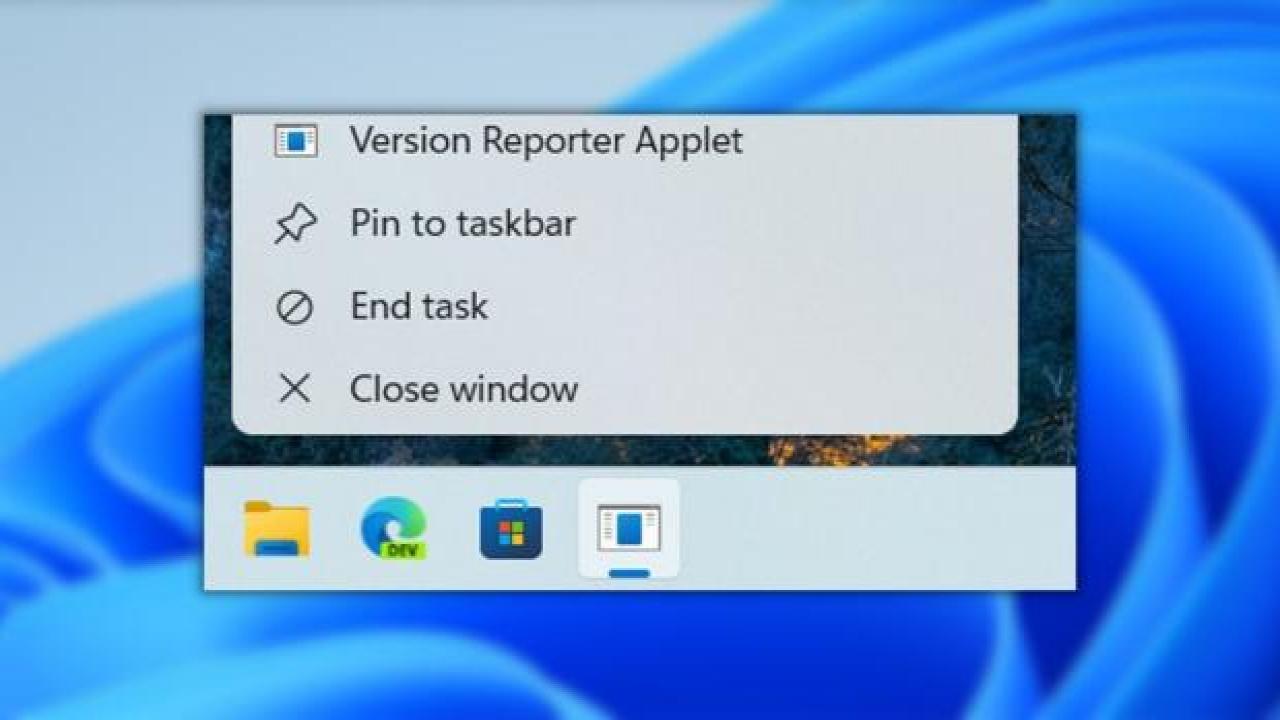The width and height of the screenshot is (1280, 720).
Task: Select the "End task" text option
Action: 419,306
